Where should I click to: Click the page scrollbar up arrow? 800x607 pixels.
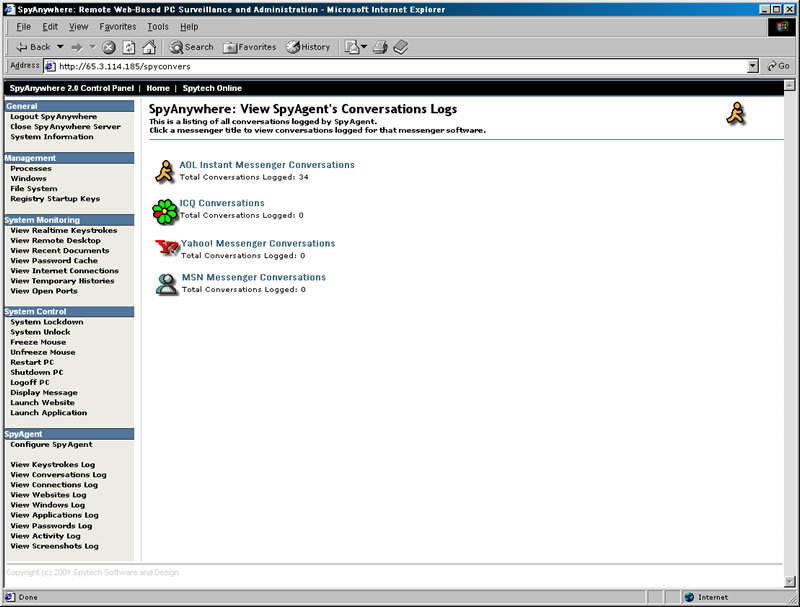pos(789,86)
